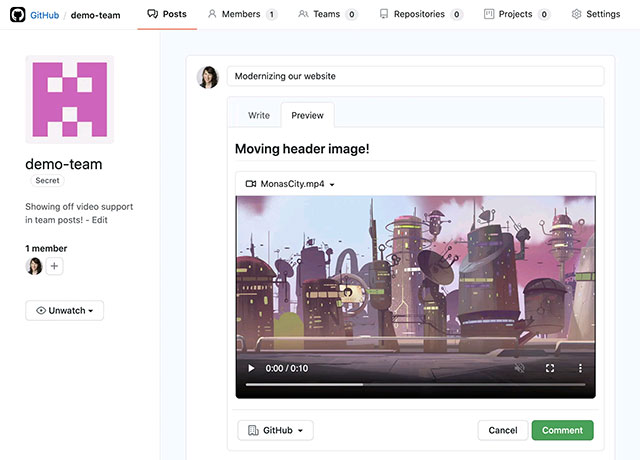Switch to the Teams tab
This screenshot has height=460, width=640.
click(x=327, y=14)
